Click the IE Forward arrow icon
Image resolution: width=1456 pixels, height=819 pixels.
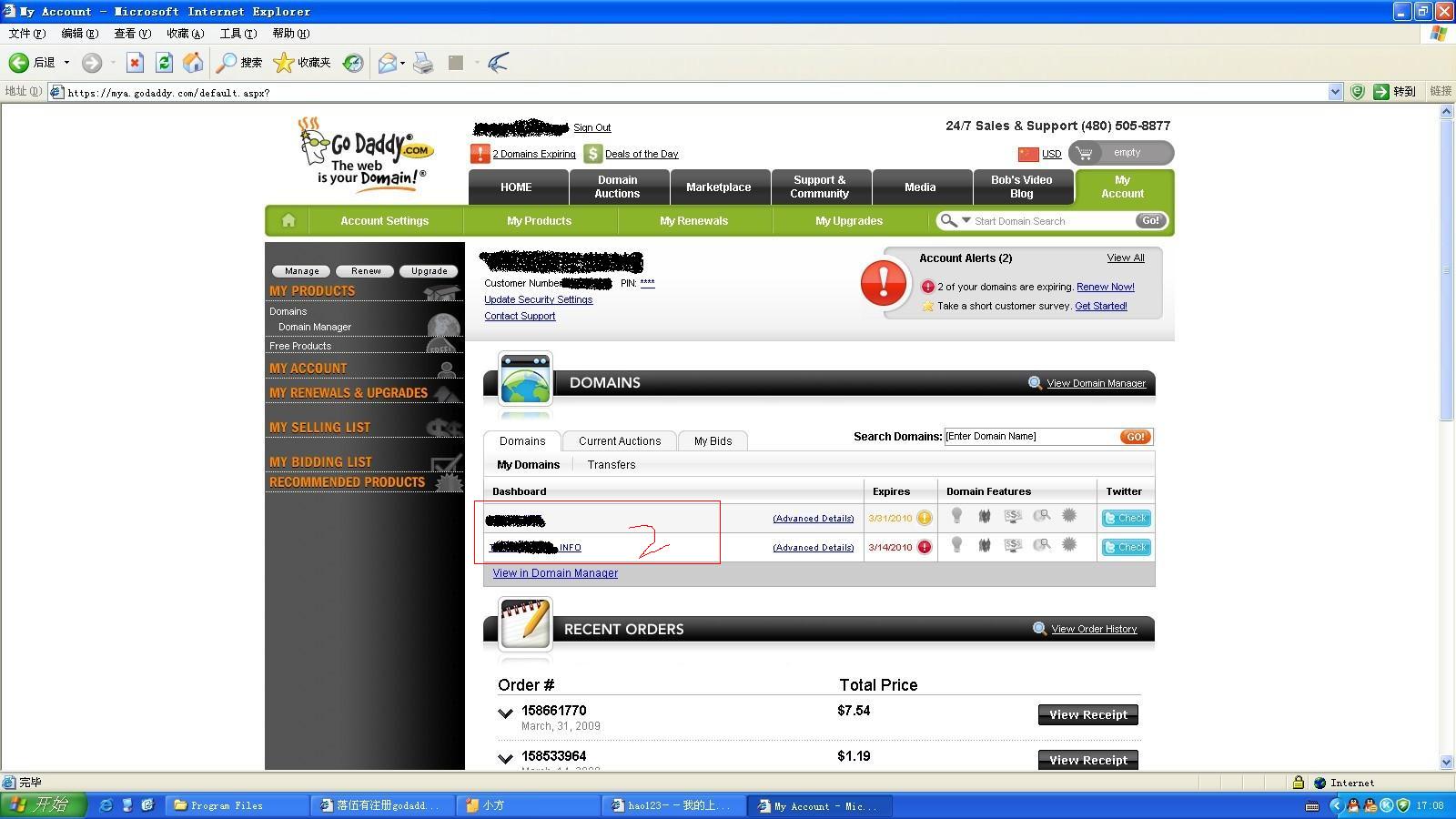point(91,63)
